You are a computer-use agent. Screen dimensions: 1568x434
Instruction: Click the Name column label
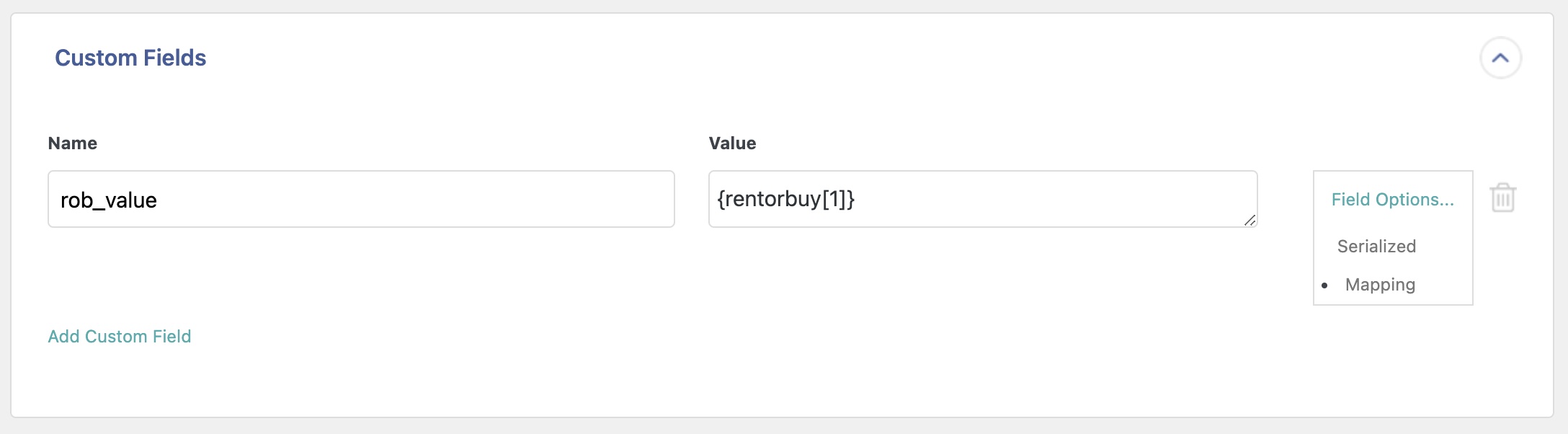click(x=72, y=143)
